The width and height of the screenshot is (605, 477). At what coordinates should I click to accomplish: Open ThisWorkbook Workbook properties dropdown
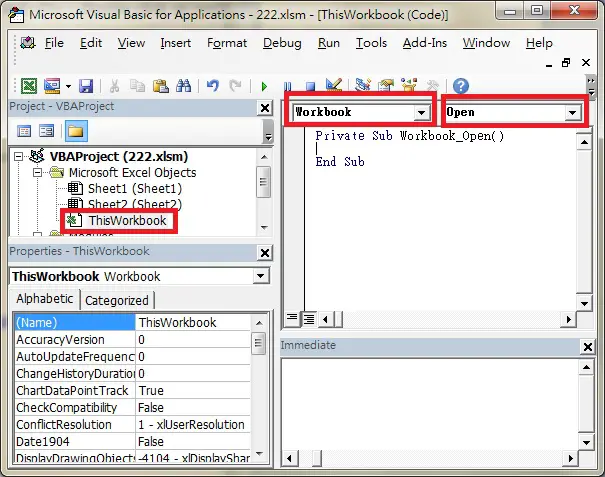[x=260, y=276]
